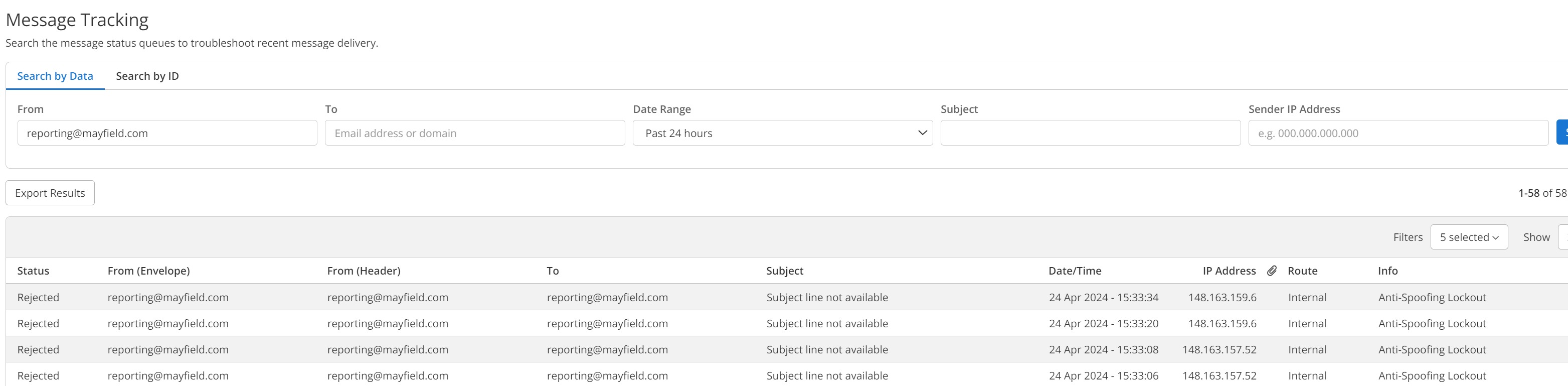Image resolution: width=1568 pixels, height=386 pixels.
Task: Click Internal route in the 15:33:06 row
Action: click(1307, 376)
